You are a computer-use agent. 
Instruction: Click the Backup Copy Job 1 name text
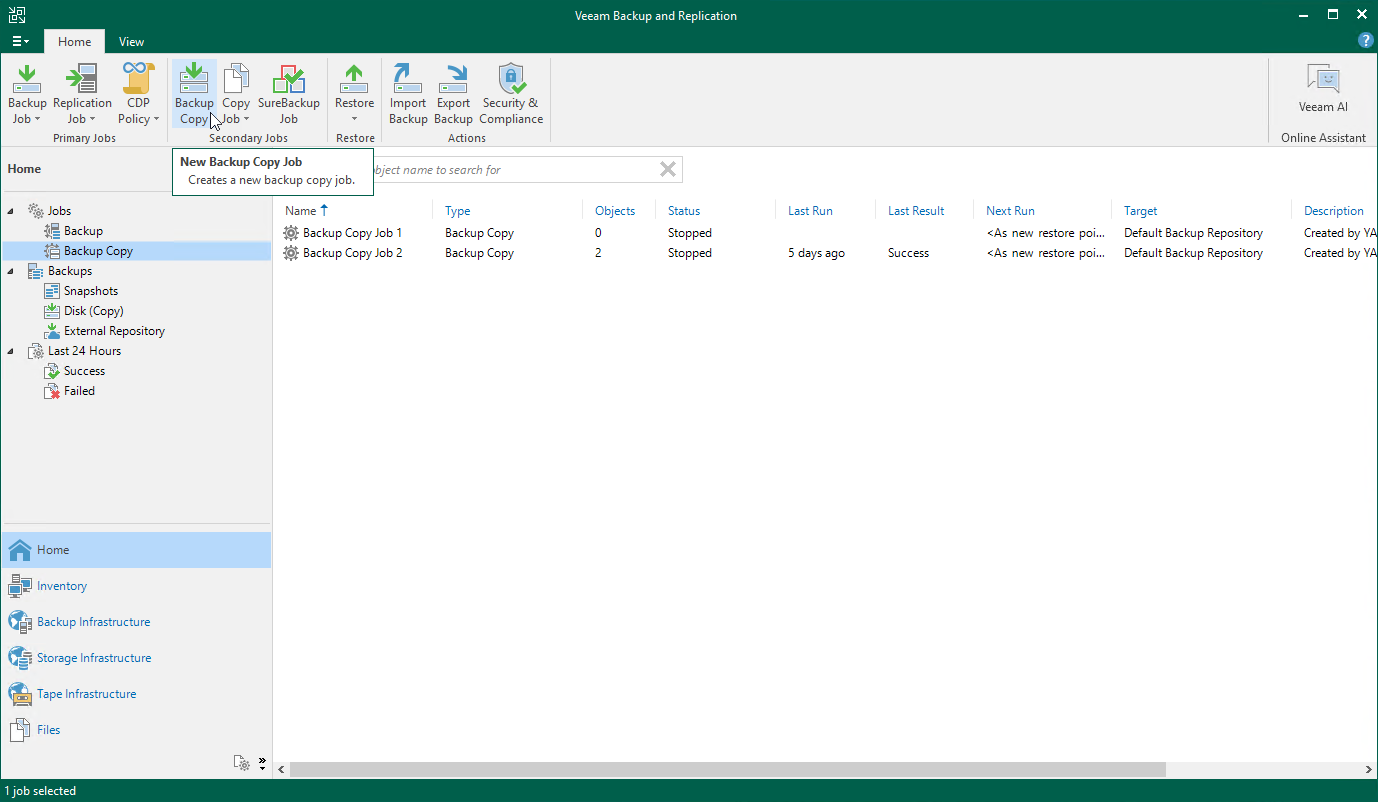pyautogui.click(x=353, y=233)
